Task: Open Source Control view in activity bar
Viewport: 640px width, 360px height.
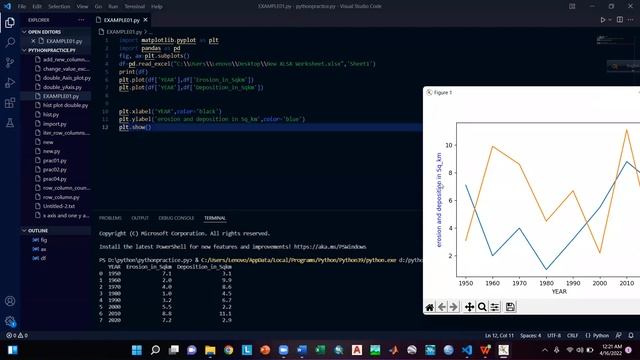Action: (10, 62)
